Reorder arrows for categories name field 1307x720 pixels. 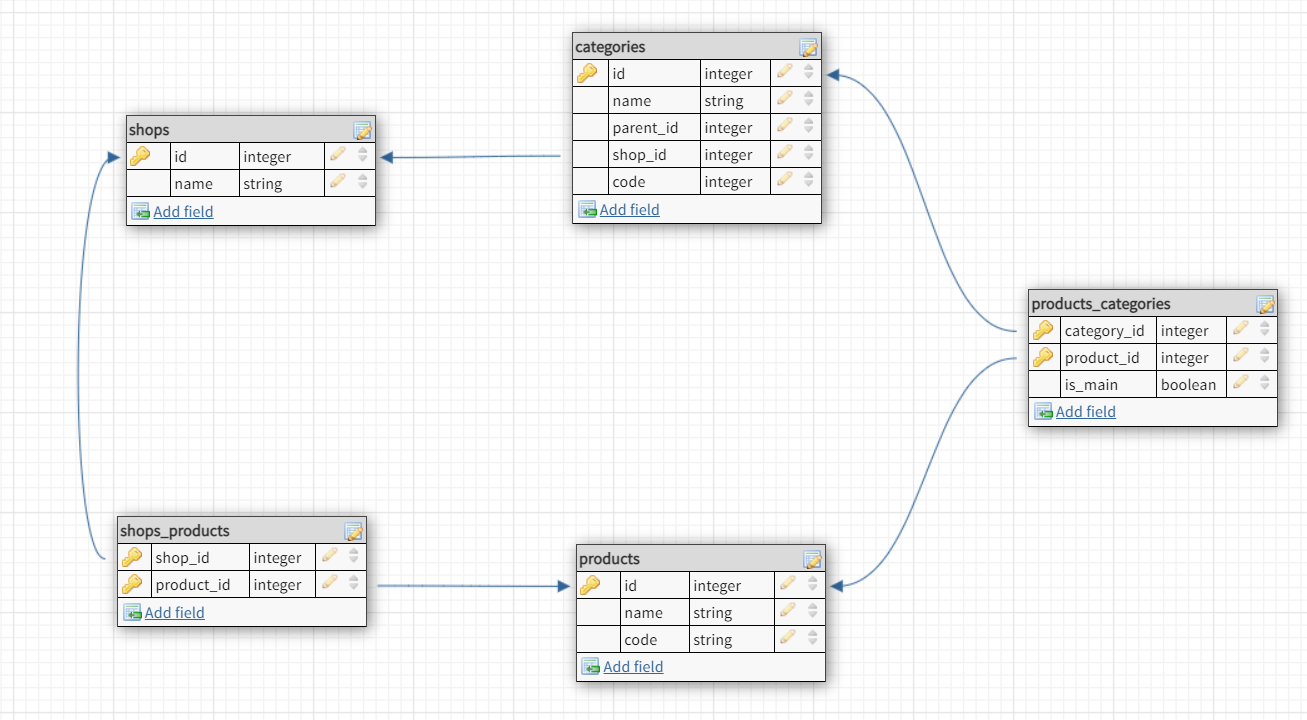coord(809,100)
